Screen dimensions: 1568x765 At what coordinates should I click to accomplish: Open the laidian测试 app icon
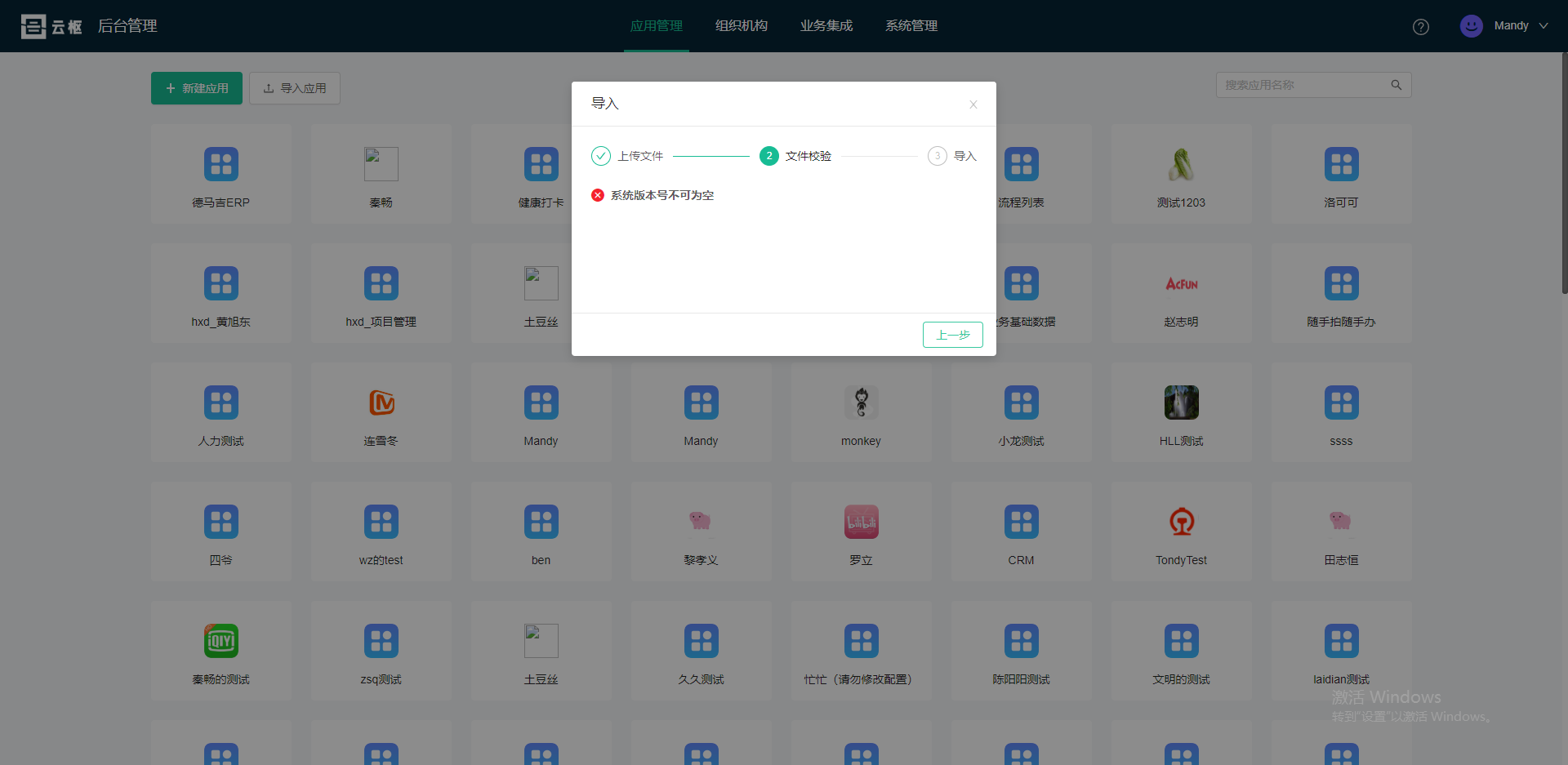[1342, 641]
